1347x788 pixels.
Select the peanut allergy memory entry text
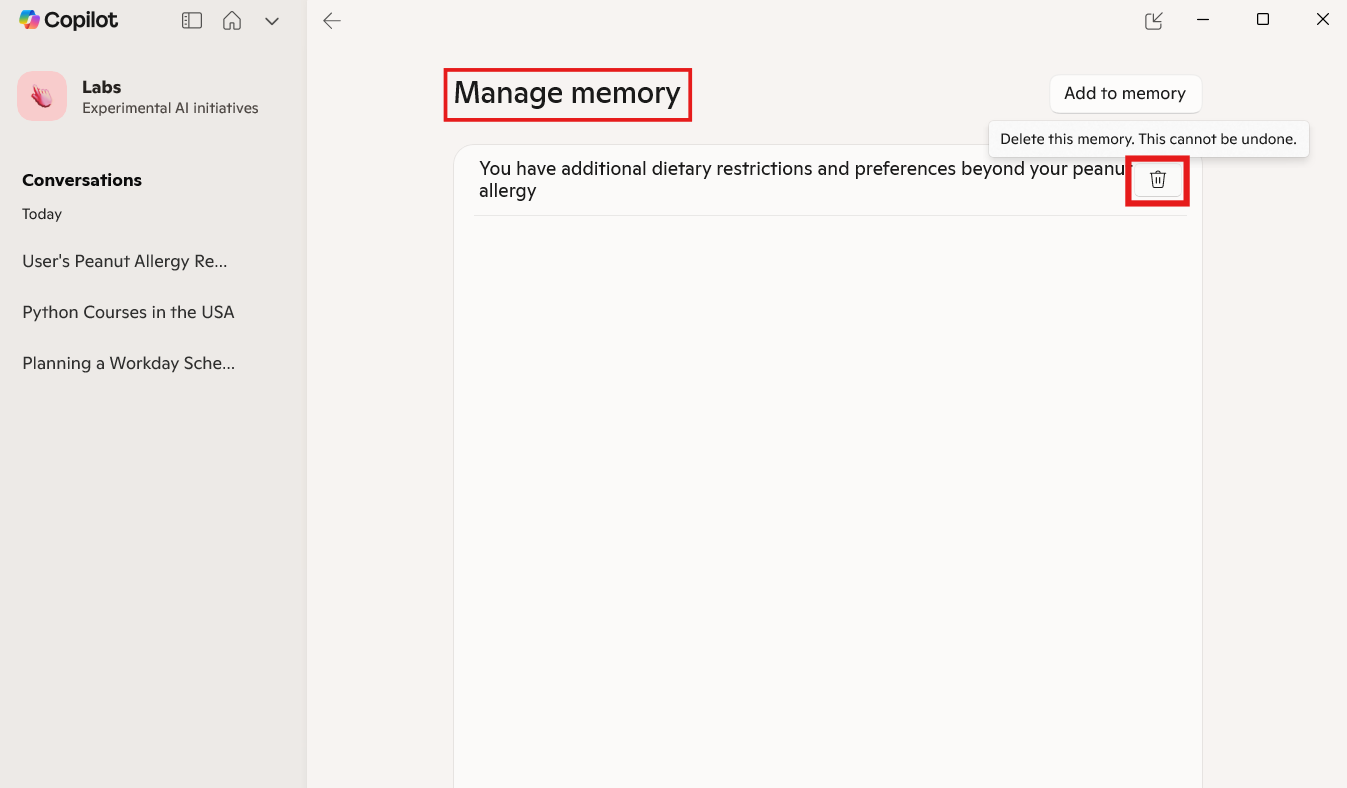800,179
